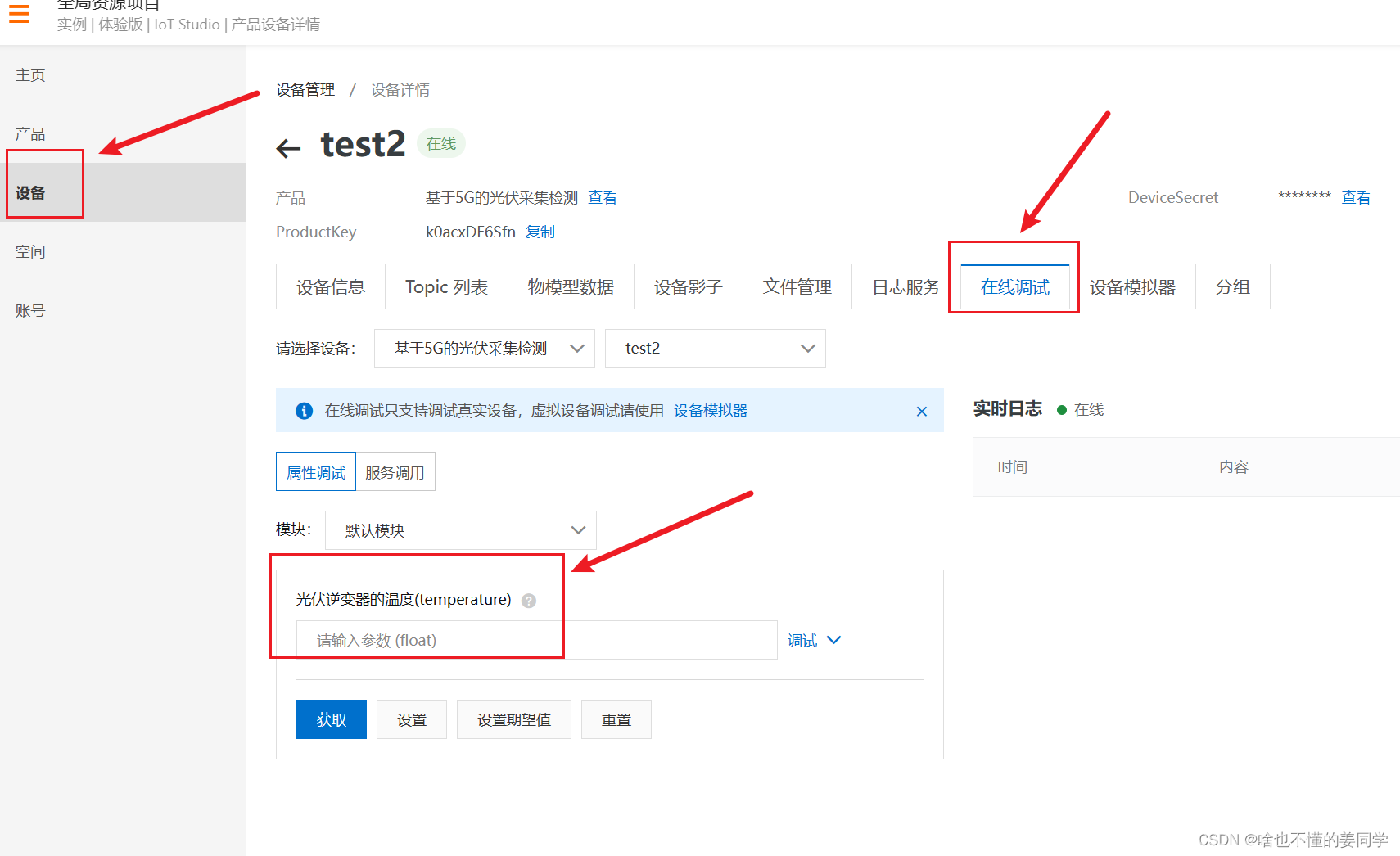1400x856 pixels.
Task: Open the product selector dropdown 基于5G的光伏采集检测
Action: point(483,348)
